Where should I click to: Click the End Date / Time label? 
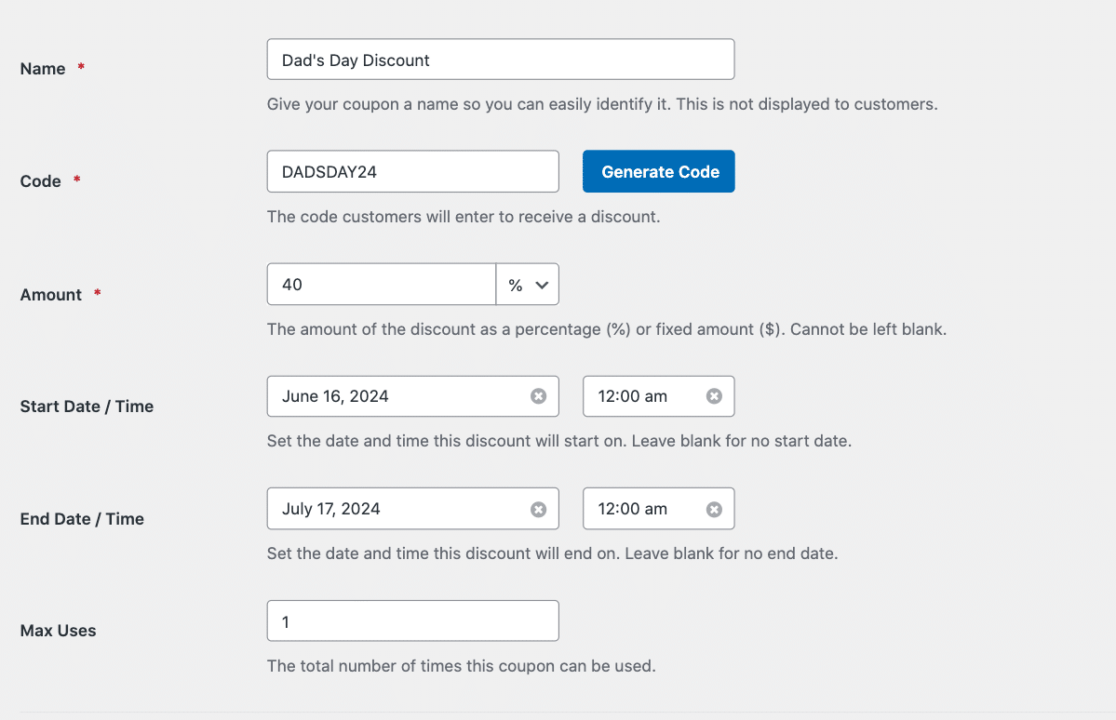[82, 519]
